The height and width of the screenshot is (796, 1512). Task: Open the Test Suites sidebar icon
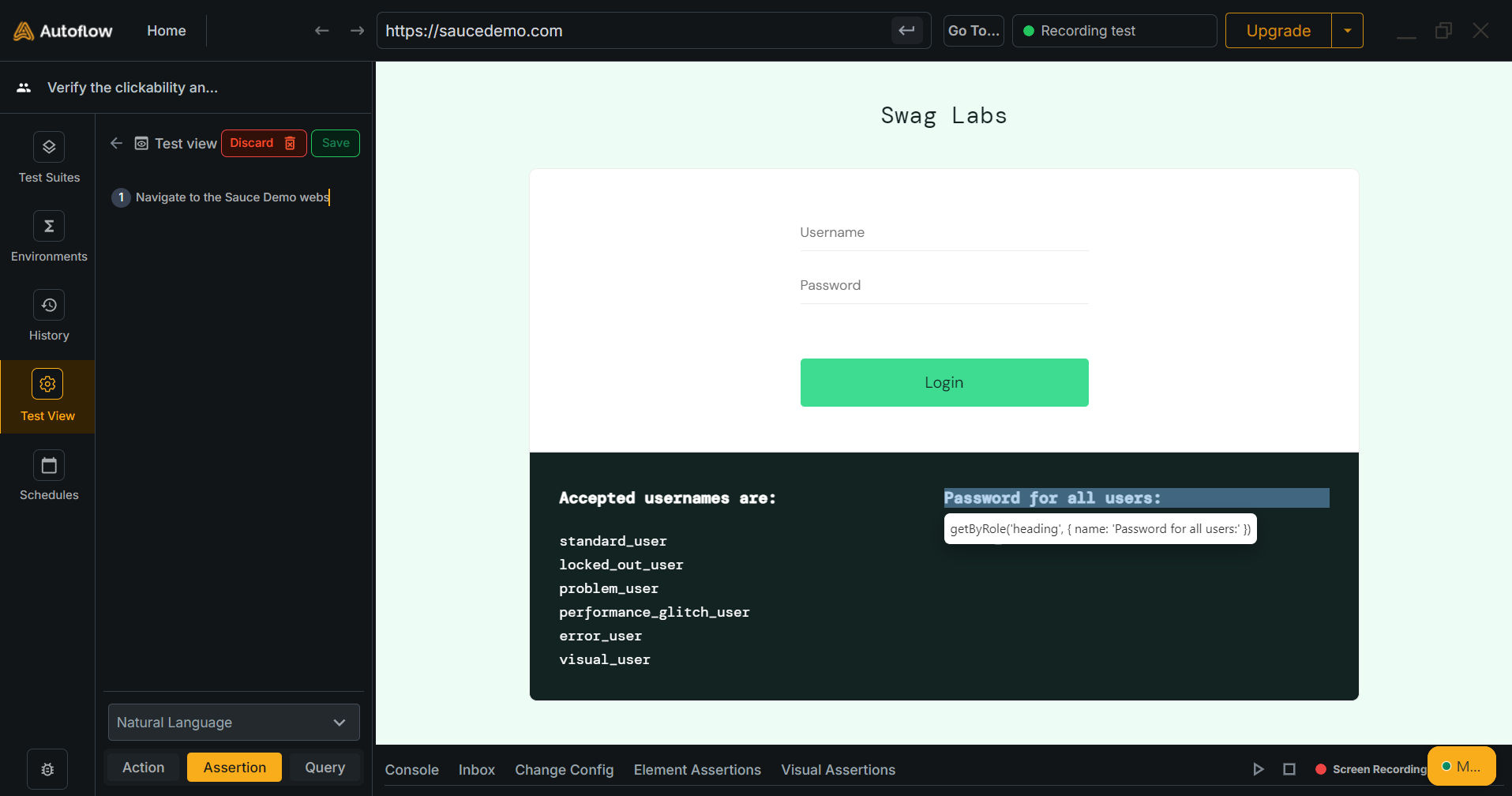click(x=49, y=147)
